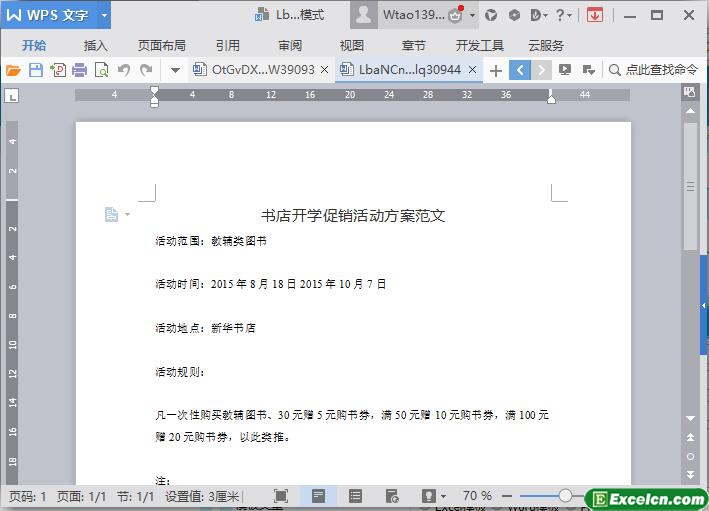Click 页码: 1 in status bar
The image size is (709, 511).
(28, 497)
